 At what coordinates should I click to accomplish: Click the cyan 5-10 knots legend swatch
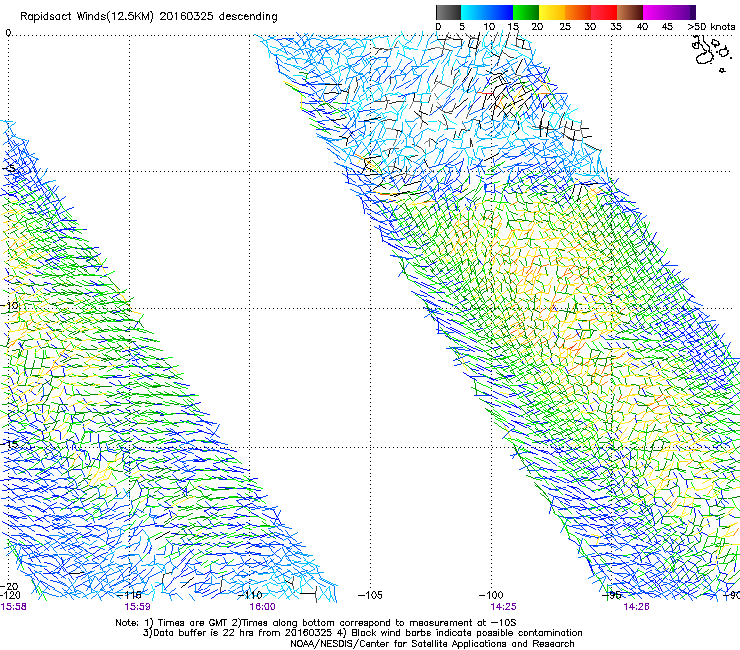point(474,12)
